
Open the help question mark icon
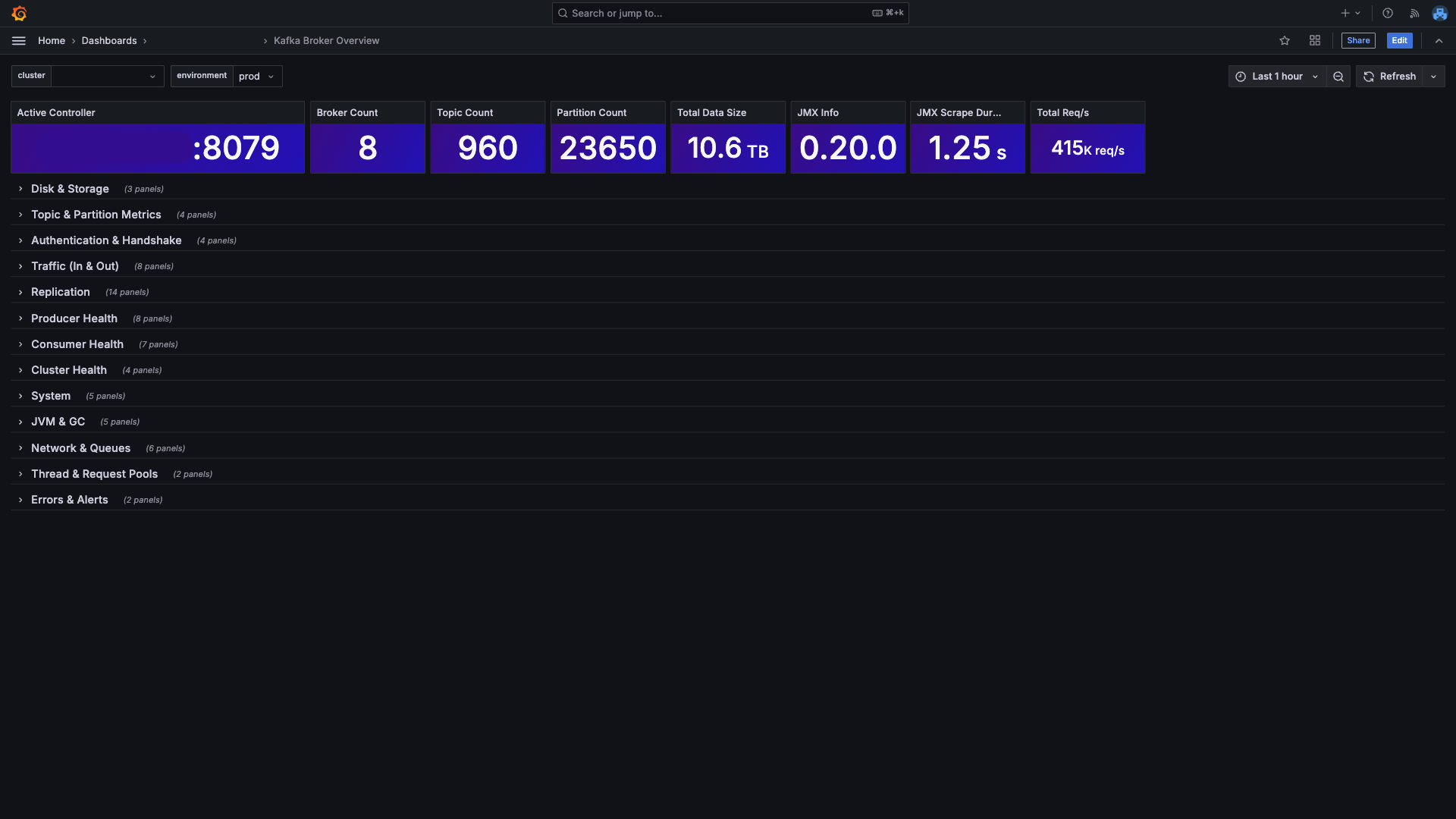tap(1388, 13)
